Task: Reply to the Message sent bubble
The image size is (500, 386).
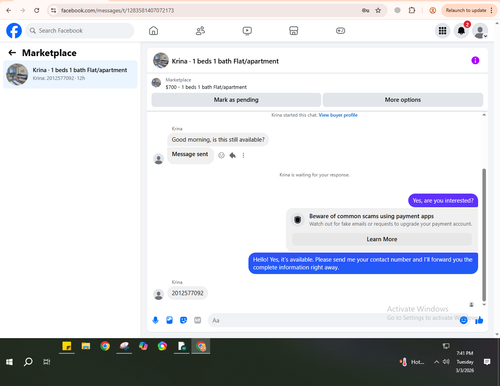Action: pos(233,155)
